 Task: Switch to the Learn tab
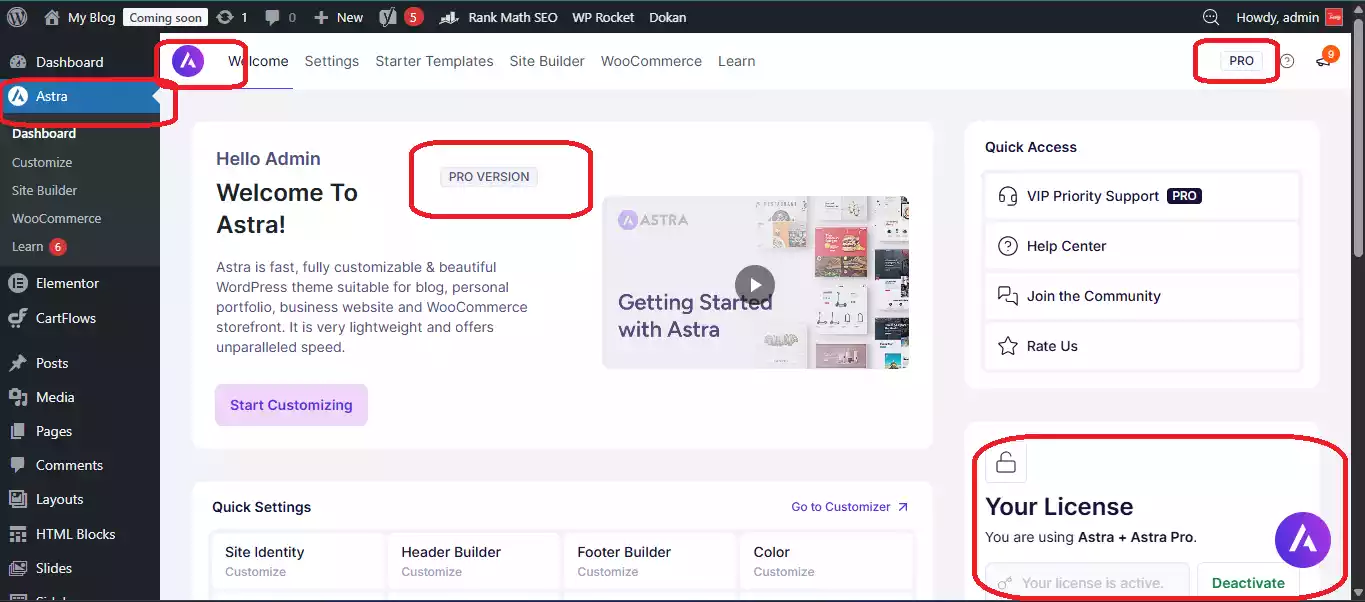tap(736, 61)
